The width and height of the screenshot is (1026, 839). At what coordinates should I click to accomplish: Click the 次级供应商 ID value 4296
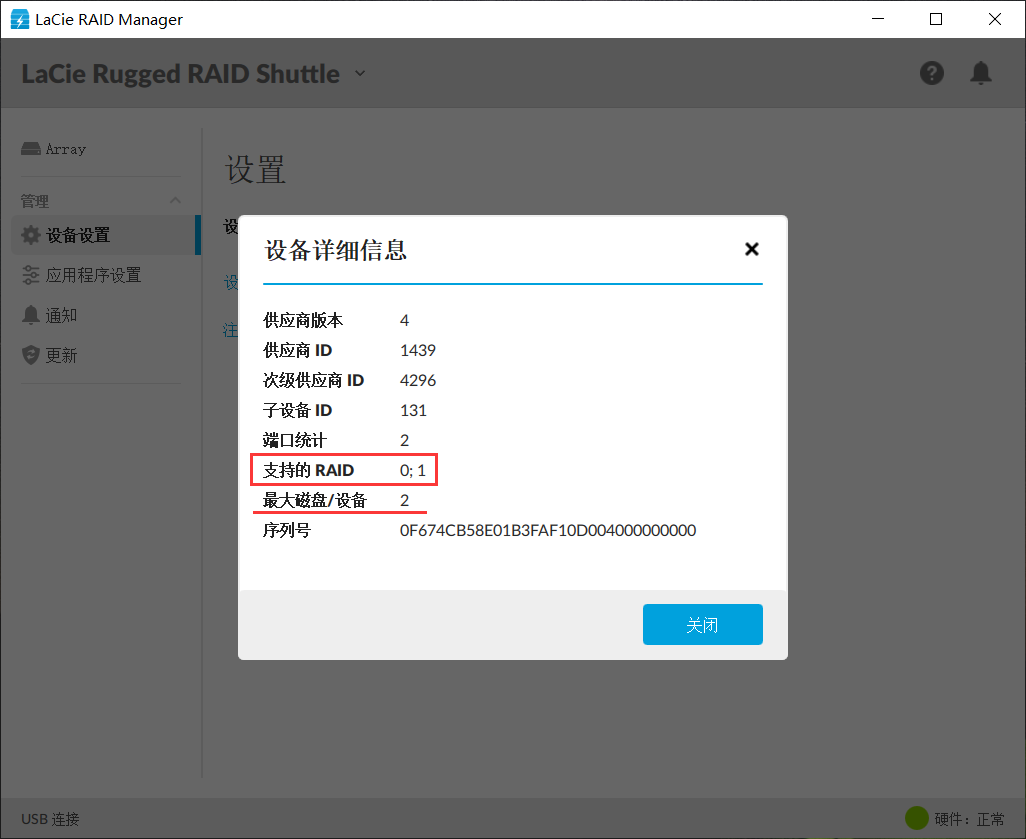click(417, 380)
